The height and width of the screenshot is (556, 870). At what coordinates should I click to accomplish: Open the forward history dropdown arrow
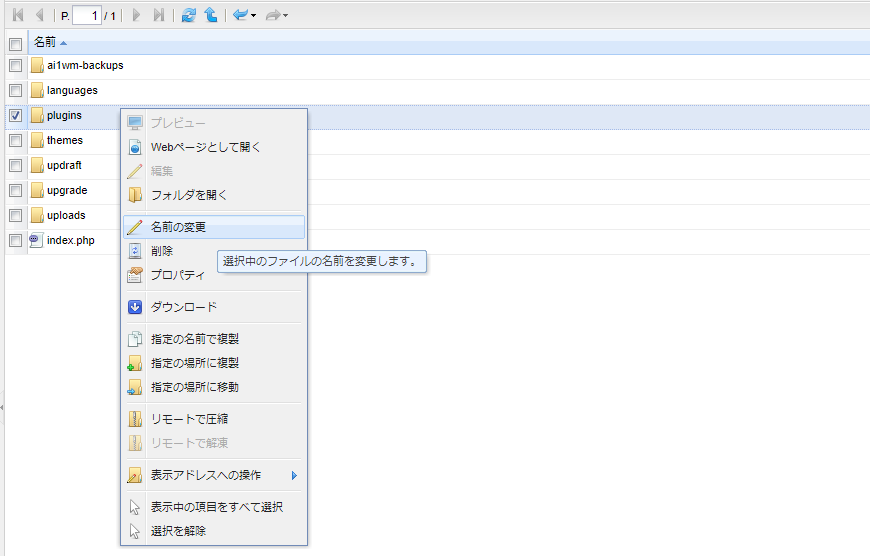285,16
